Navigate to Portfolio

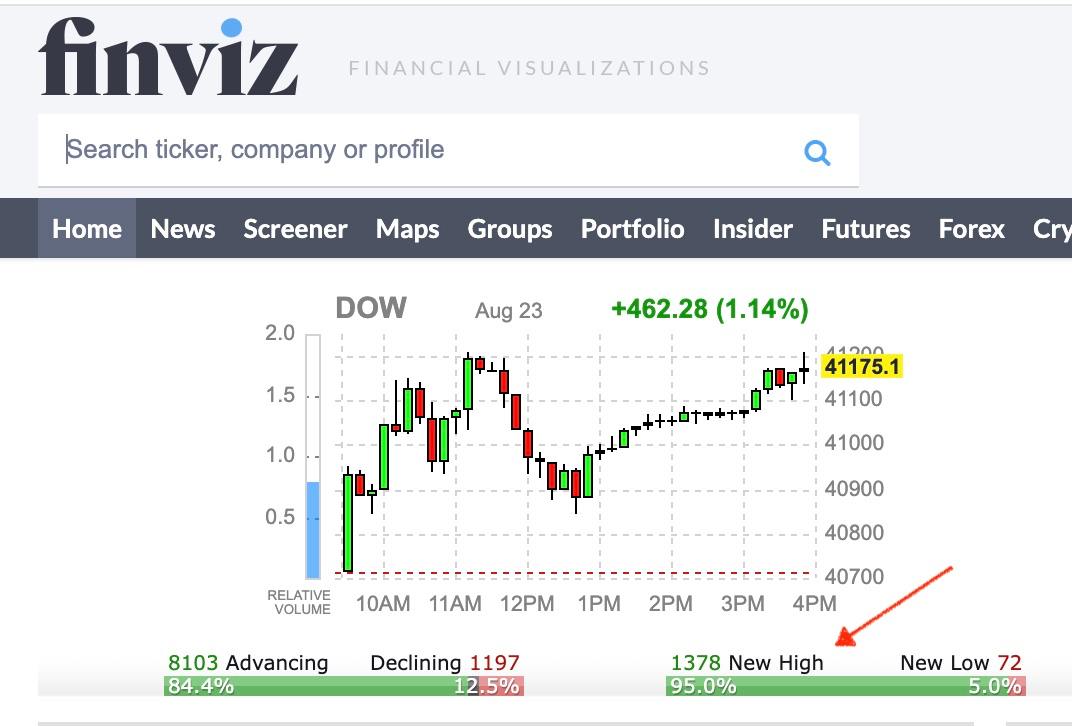(x=632, y=229)
